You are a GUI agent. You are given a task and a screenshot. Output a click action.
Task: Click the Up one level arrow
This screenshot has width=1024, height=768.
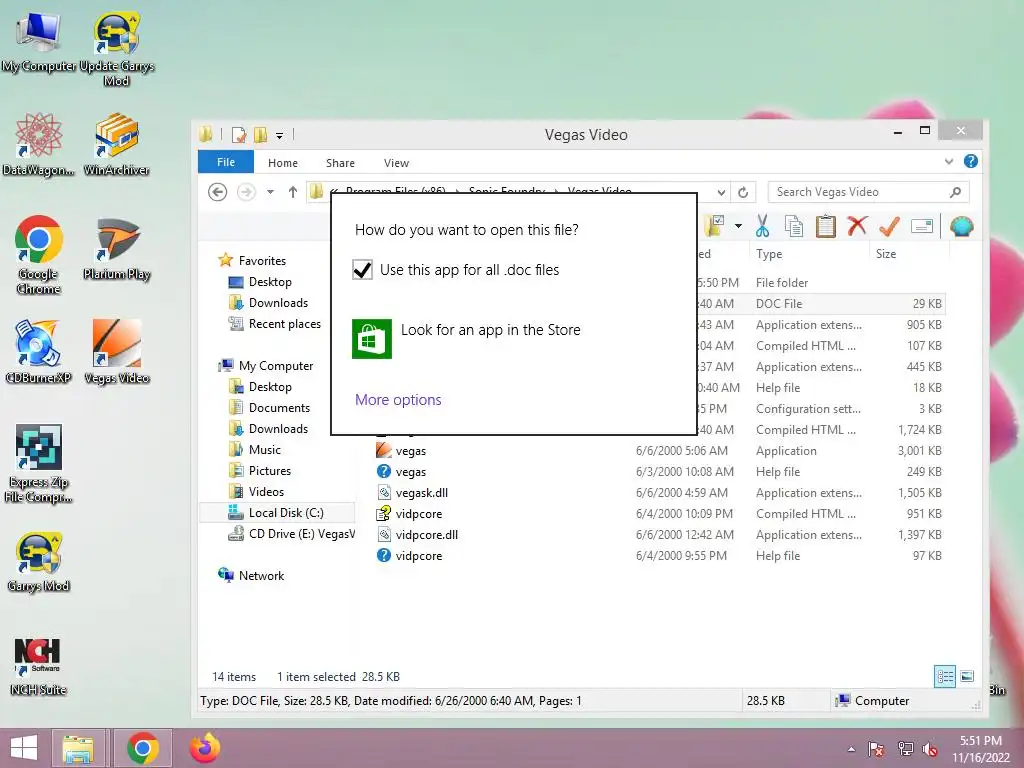pyautogui.click(x=293, y=192)
